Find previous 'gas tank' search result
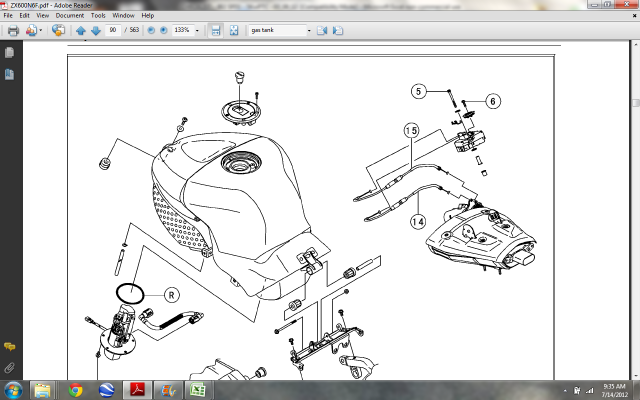 pyautogui.click(x=322, y=31)
